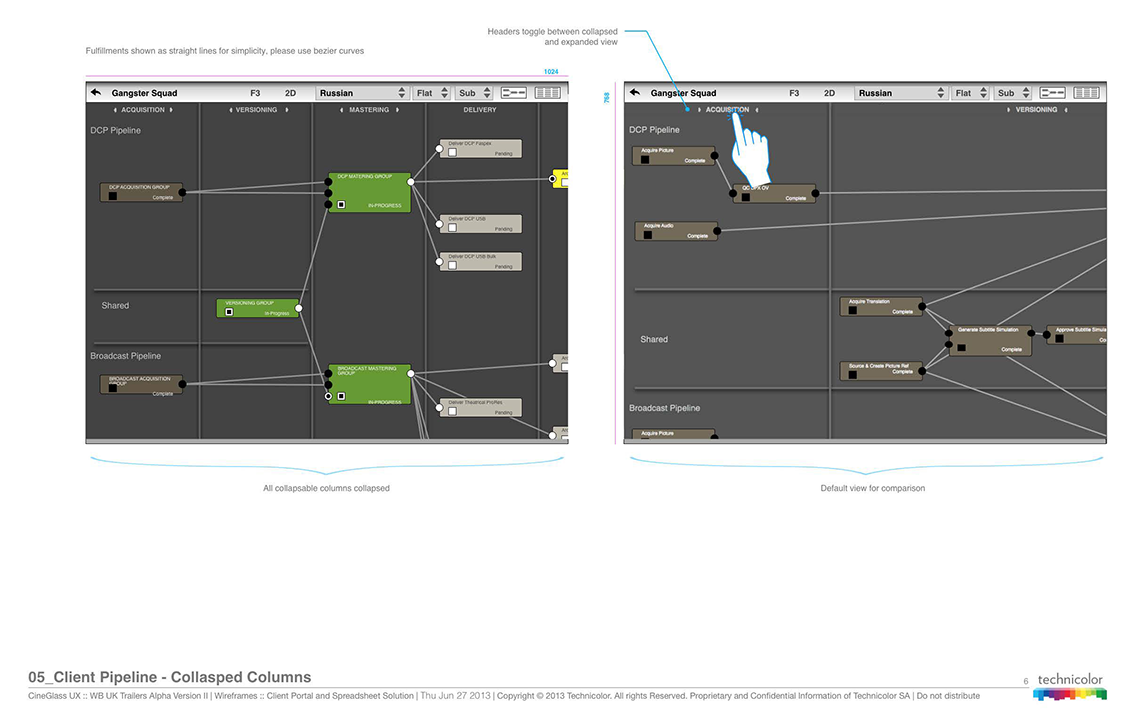Toggle checkbox on Deliver Theatrical ProRes node
1136x718 pixels.
(x=452, y=410)
